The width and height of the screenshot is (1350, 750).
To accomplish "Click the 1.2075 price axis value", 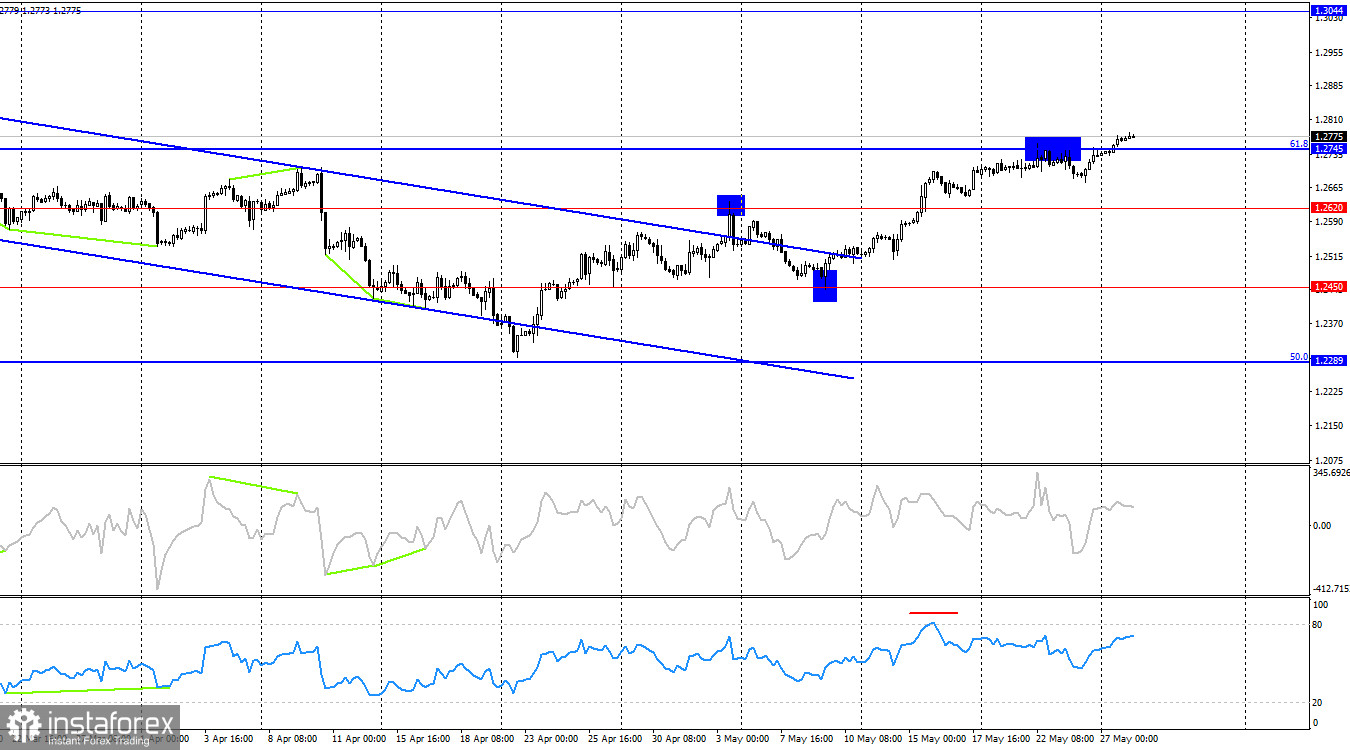I will tap(1328, 460).
